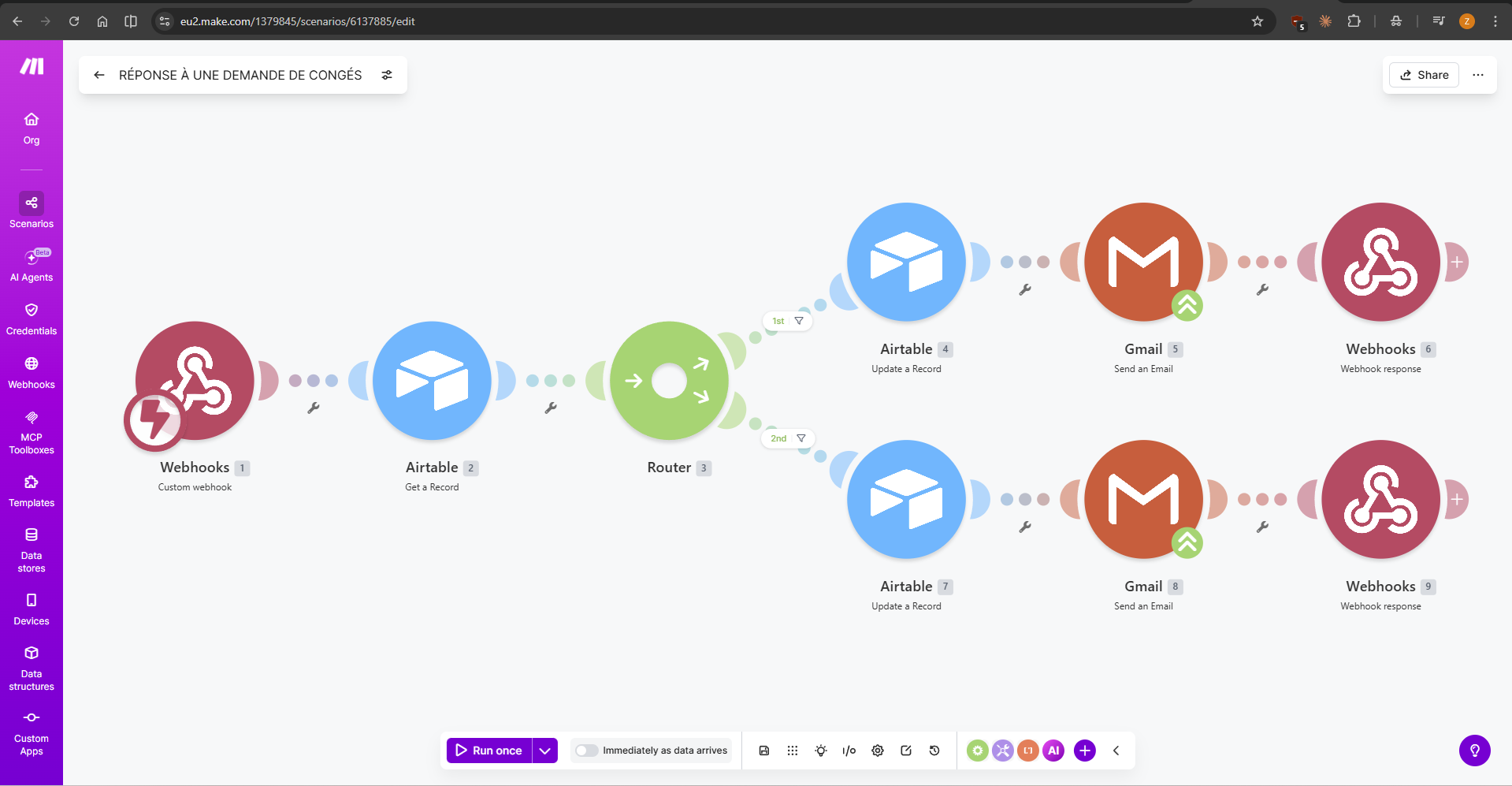Open the green Flow Control tools icon
The width and height of the screenshot is (1512, 786).
coord(978,751)
